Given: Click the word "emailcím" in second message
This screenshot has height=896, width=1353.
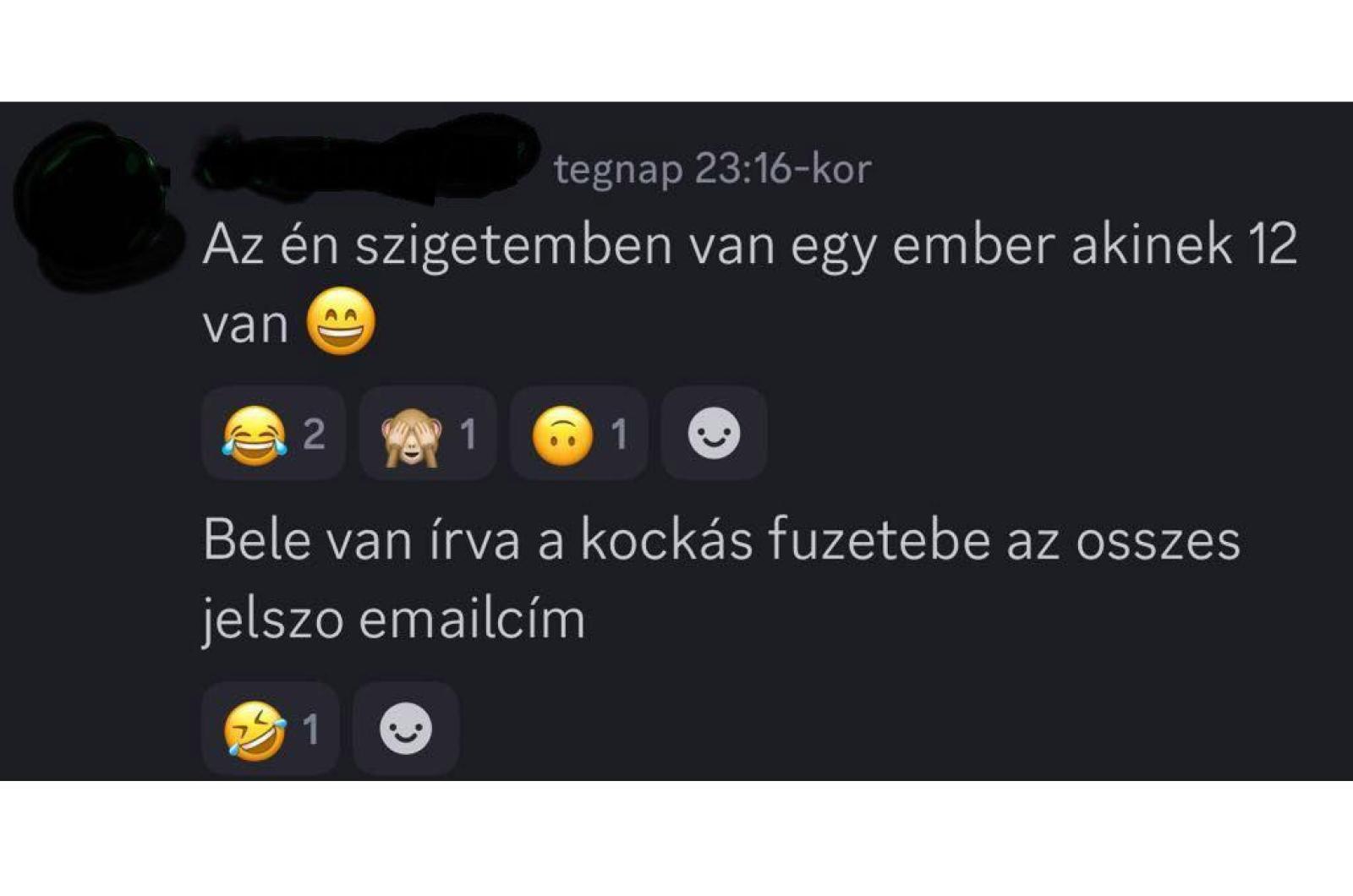Looking at the screenshot, I should pos(472,619).
